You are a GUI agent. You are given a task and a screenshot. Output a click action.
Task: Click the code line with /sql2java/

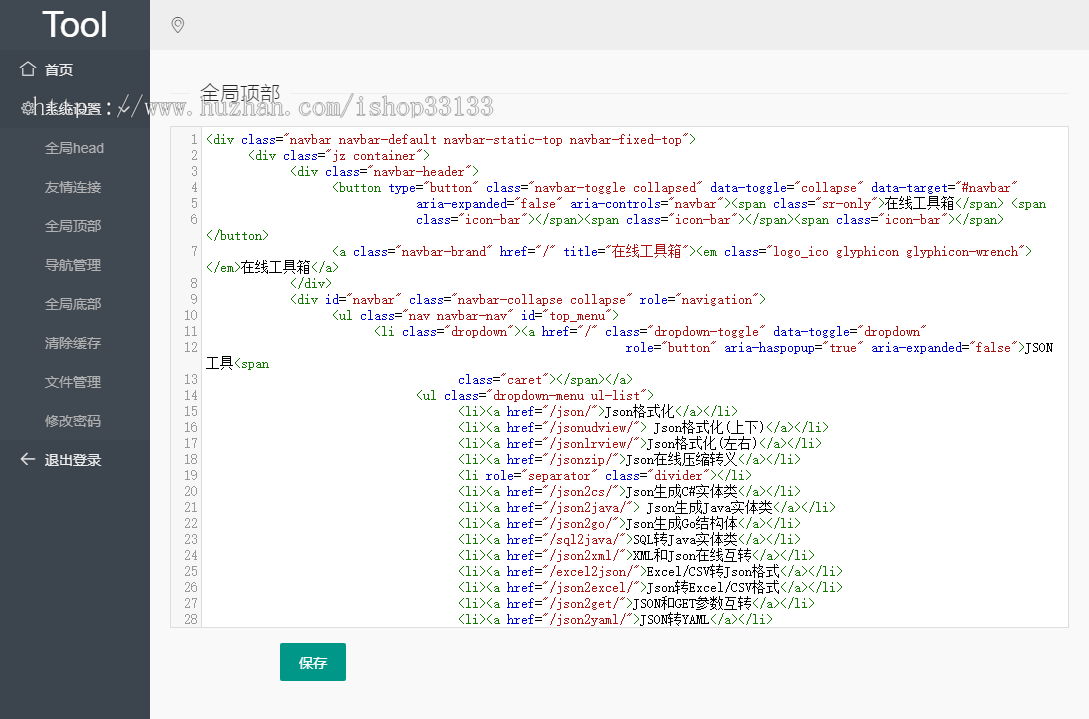pos(629,539)
